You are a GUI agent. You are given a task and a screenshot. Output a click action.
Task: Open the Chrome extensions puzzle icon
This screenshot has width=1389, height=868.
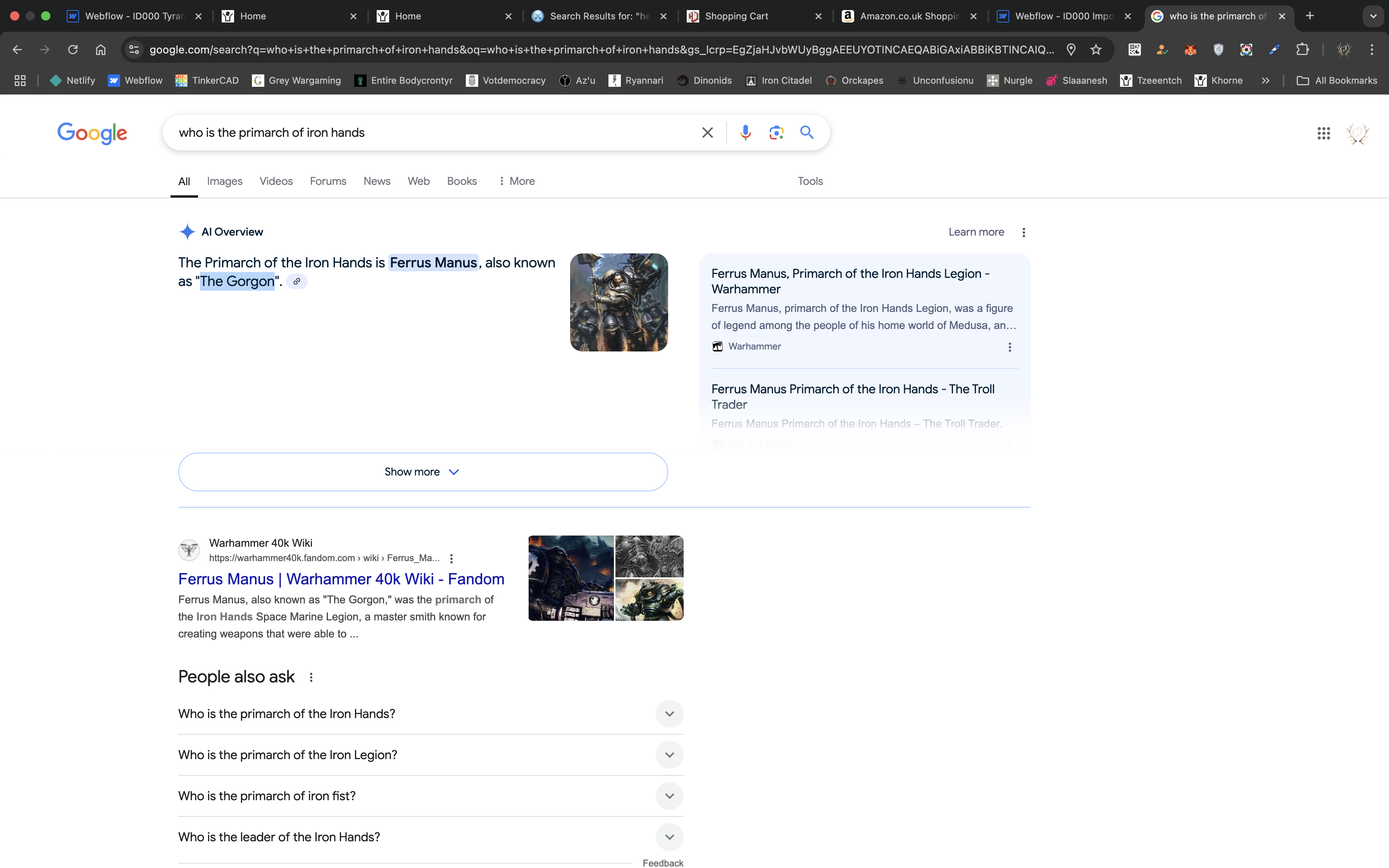[x=1302, y=49]
